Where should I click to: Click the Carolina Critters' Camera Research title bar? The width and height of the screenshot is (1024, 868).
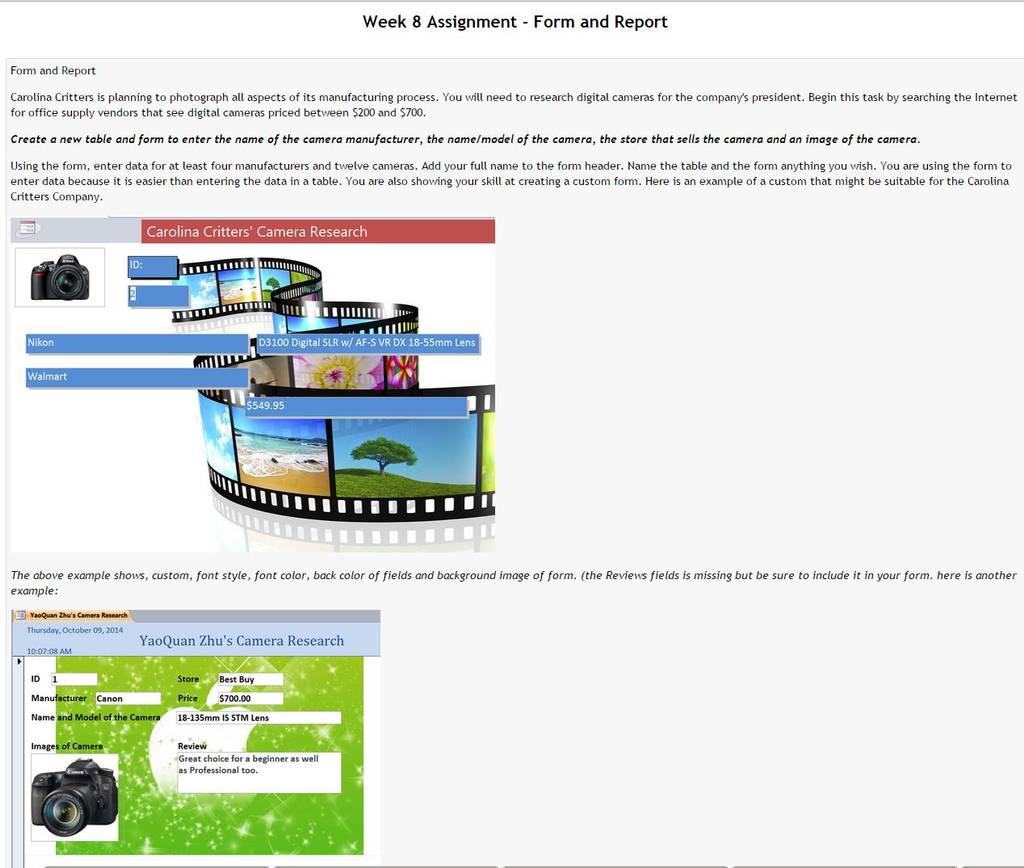click(318, 231)
